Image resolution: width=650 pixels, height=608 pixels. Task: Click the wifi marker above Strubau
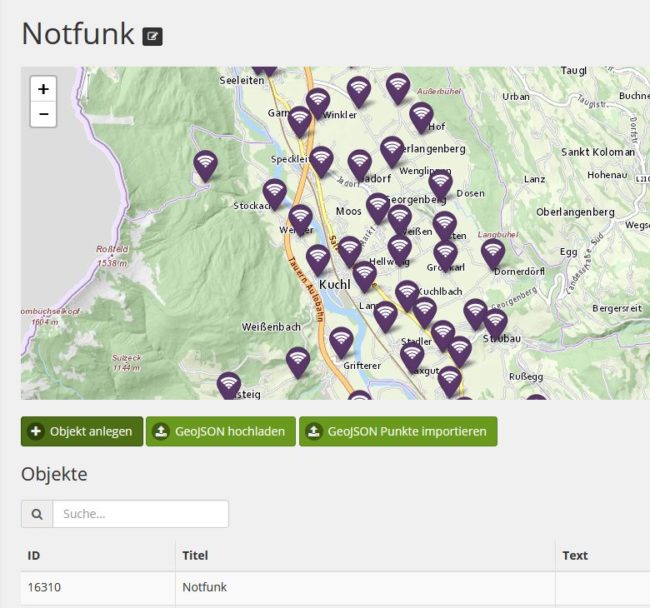pyautogui.click(x=495, y=322)
